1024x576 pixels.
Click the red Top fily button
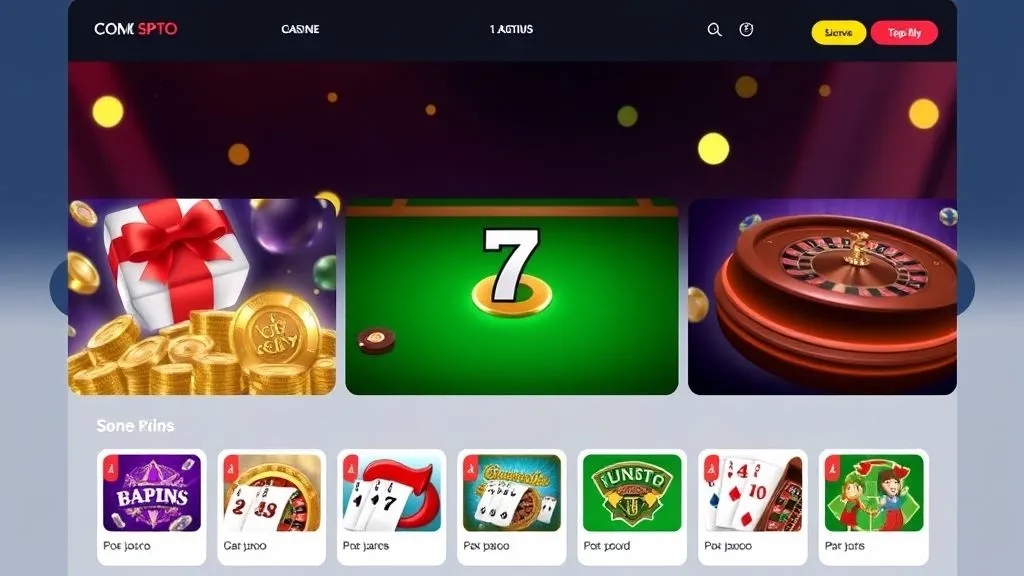(904, 33)
